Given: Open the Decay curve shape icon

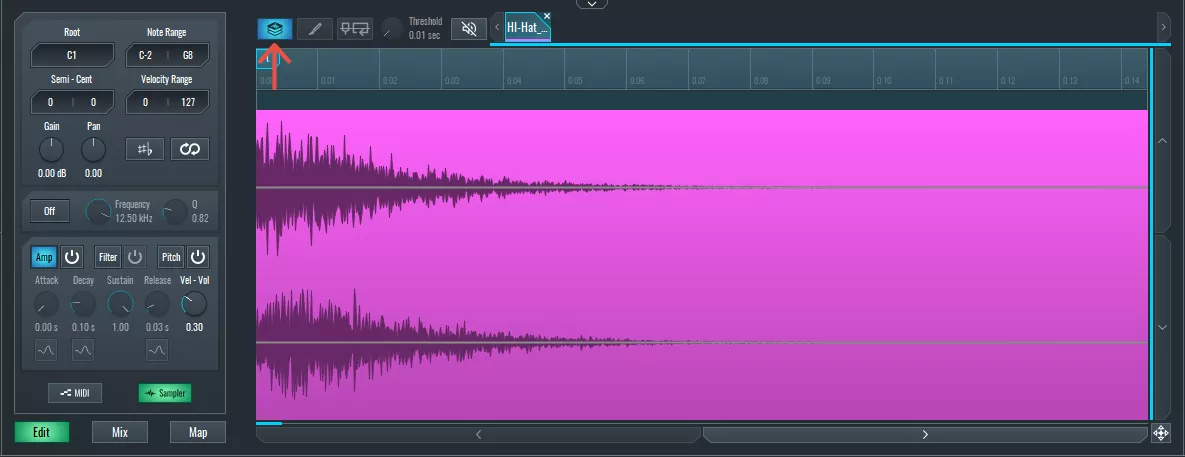Looking at the screenshot, I should coord(83,350).
